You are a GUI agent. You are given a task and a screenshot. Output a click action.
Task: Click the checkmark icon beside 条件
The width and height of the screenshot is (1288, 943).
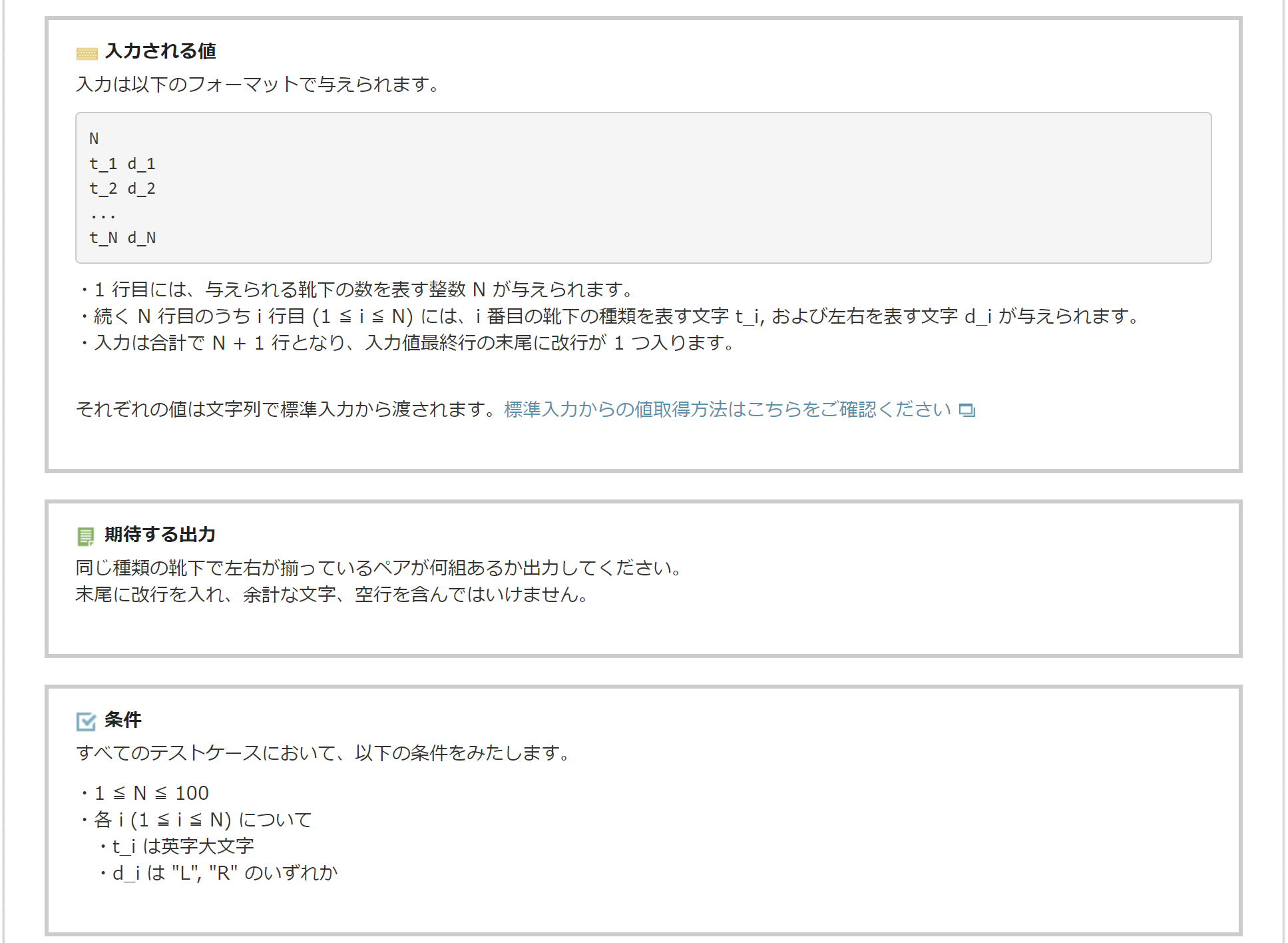pyautogui.click(x=86, y=721)
